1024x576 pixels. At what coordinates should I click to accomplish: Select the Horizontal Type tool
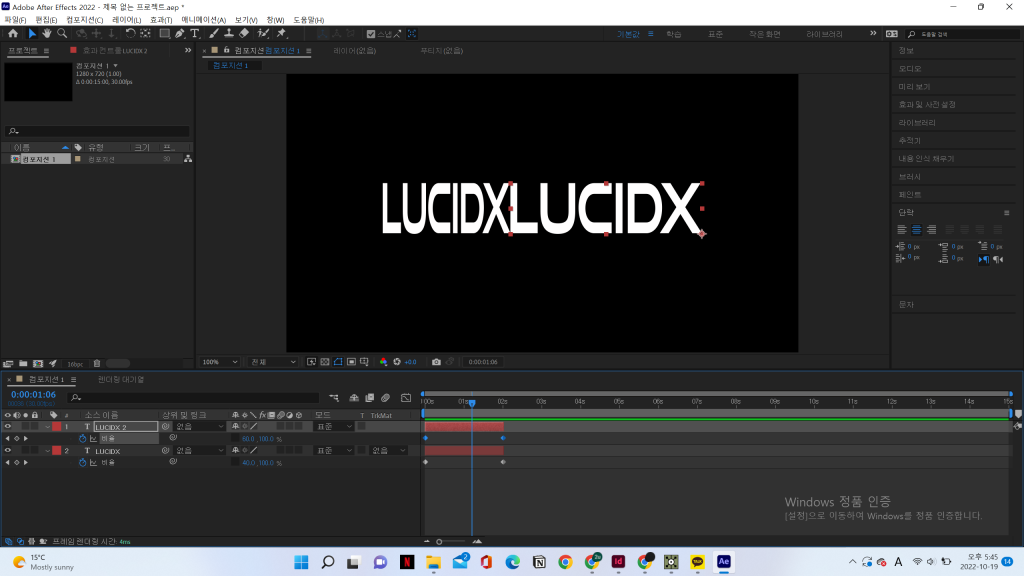195,33
